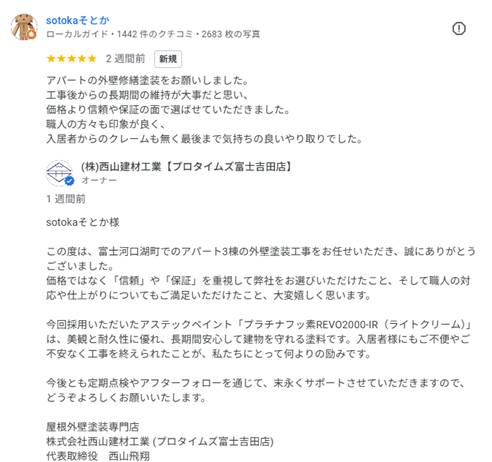
Task: Select the 新規 badge next to the review date
Action: (x=168, y=59)
